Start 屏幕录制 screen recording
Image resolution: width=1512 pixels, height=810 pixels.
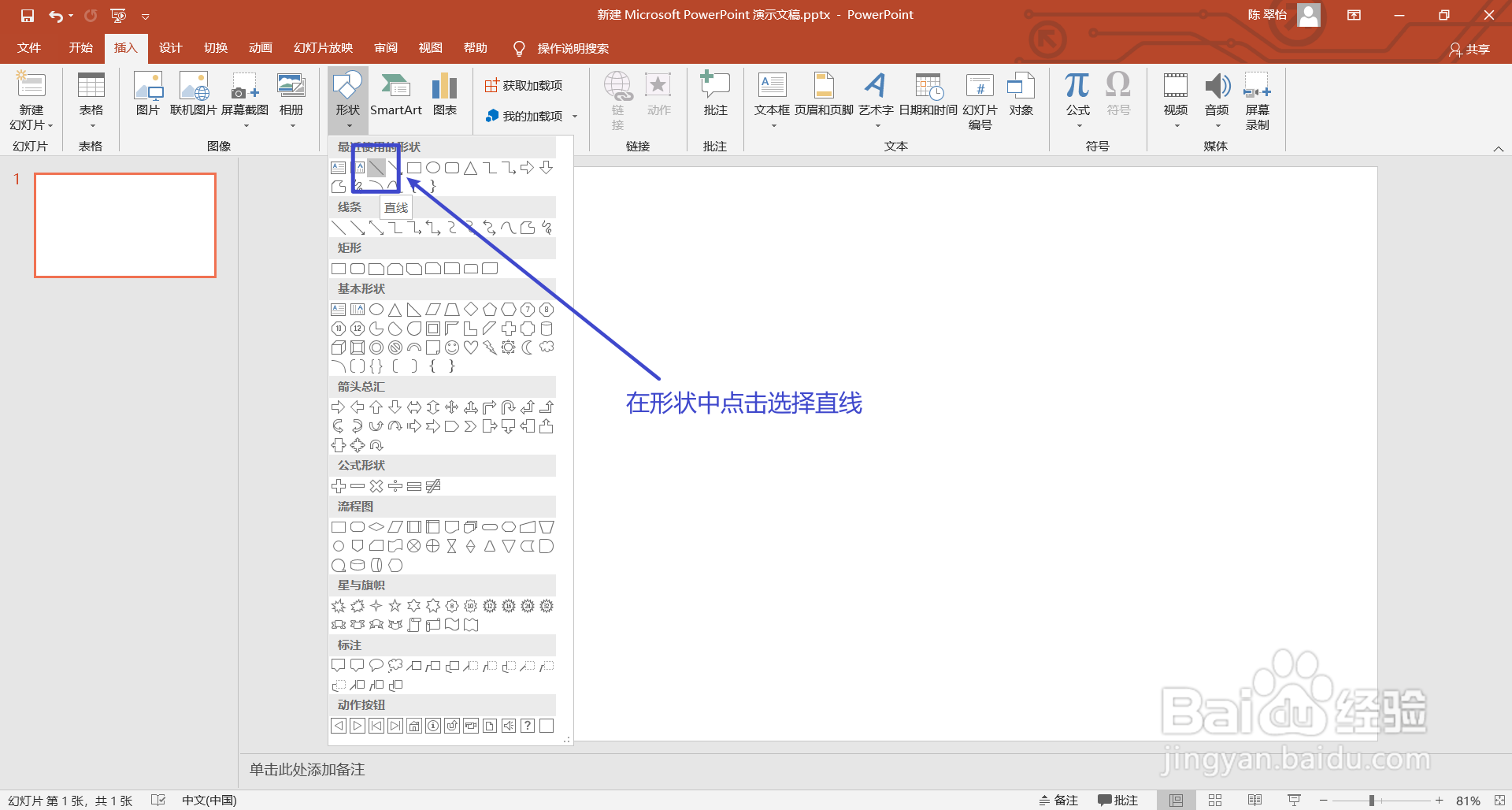click(x=1258, y=102)
